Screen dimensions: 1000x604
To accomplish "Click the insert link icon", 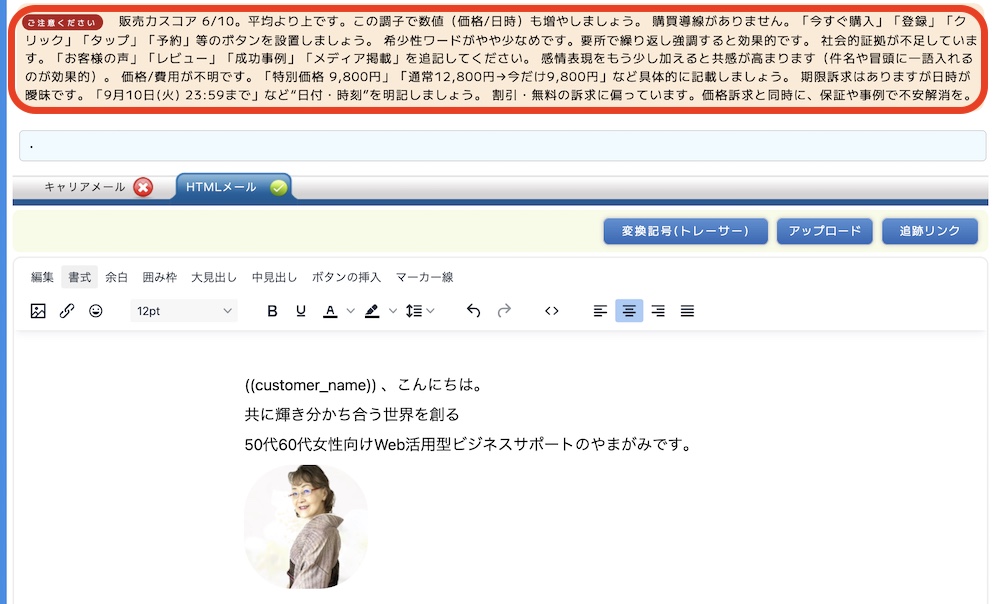I will [x=67, y=311].
